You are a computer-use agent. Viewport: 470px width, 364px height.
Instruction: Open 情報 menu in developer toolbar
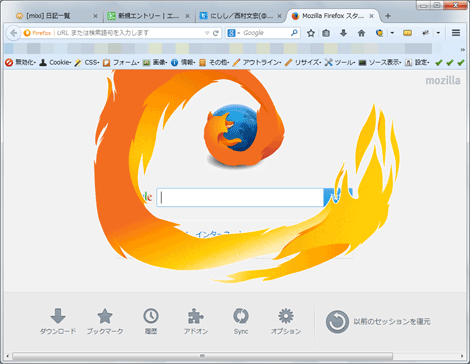click(183, 62)
